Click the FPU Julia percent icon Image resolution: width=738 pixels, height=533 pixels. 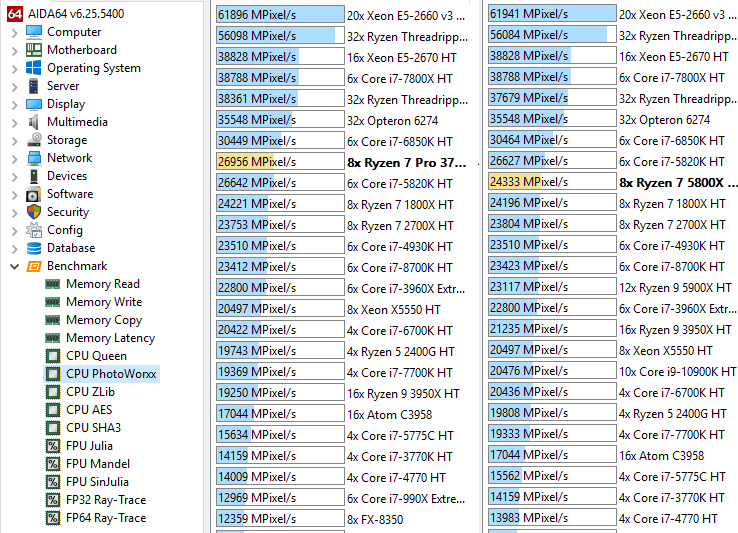click(x=53, y=446)
